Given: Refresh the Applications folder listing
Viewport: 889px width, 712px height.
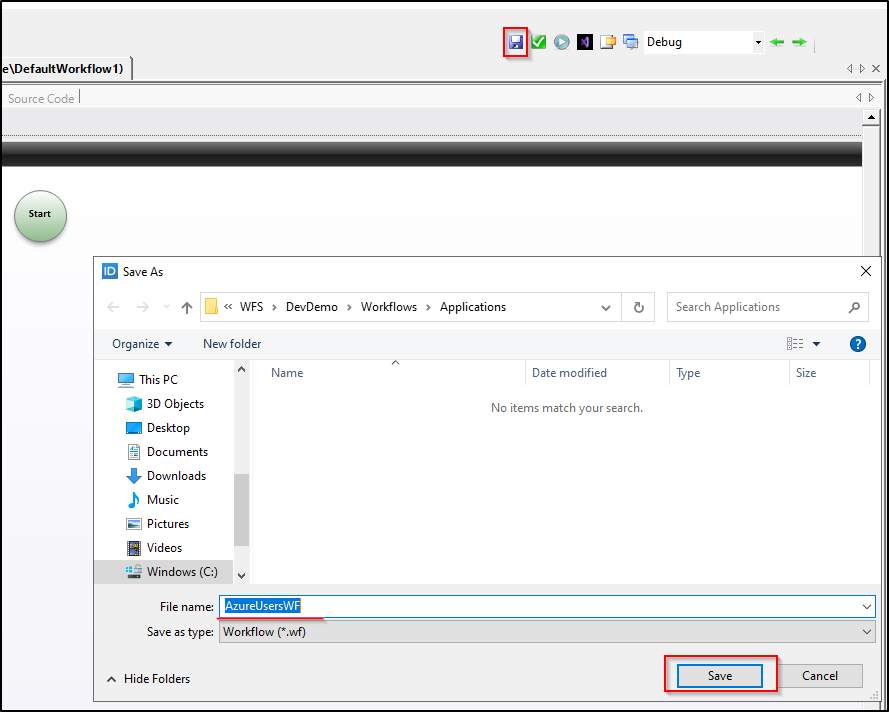Looking at the screenshot, I should [638, 307].
